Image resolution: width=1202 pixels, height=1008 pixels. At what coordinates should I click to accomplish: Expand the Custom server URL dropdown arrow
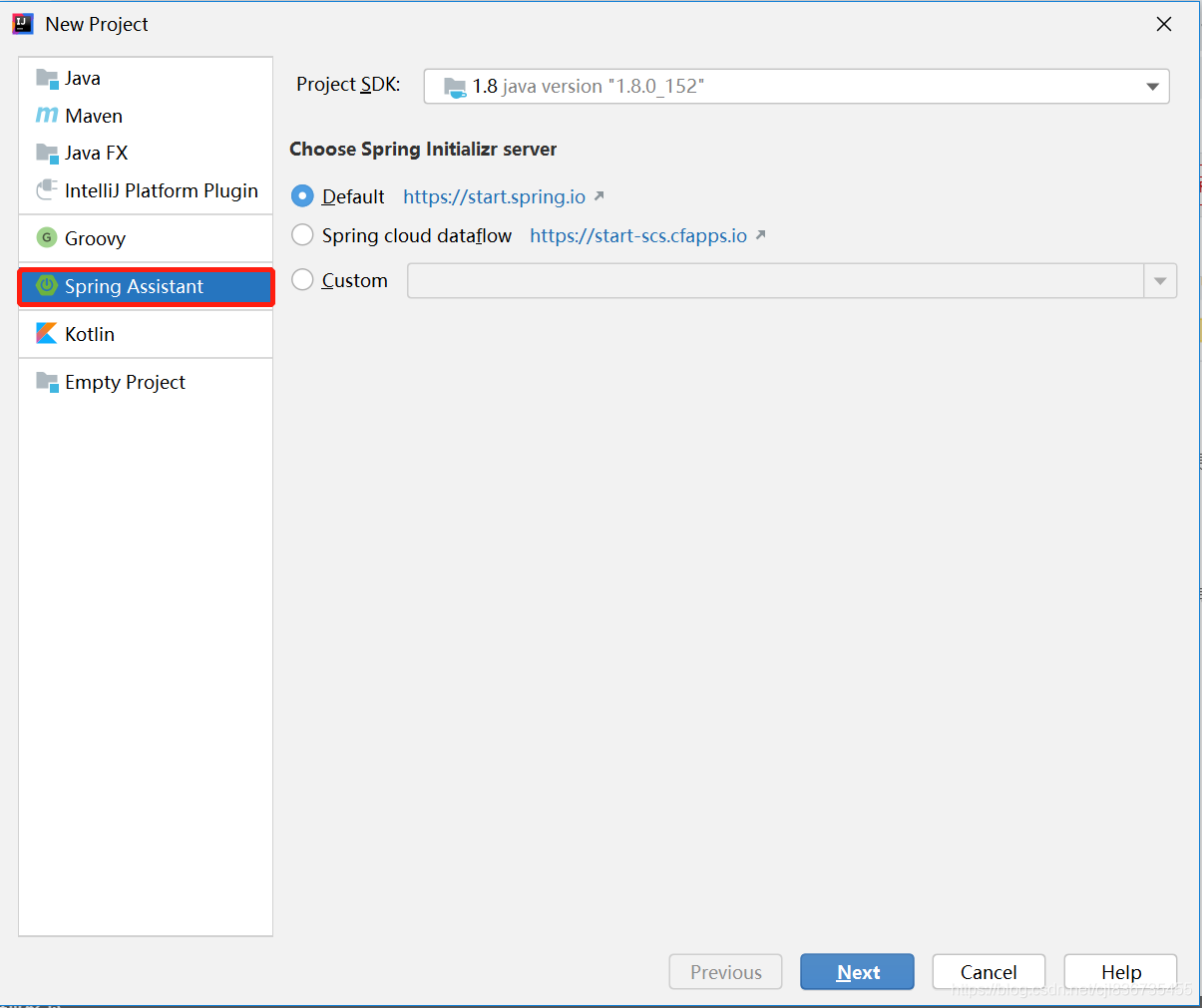tap(1160, 281)
